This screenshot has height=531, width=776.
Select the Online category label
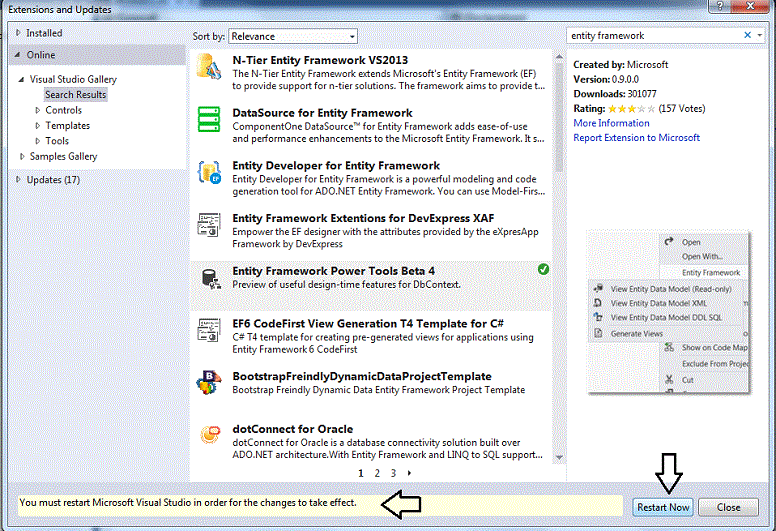pos(41,55)
